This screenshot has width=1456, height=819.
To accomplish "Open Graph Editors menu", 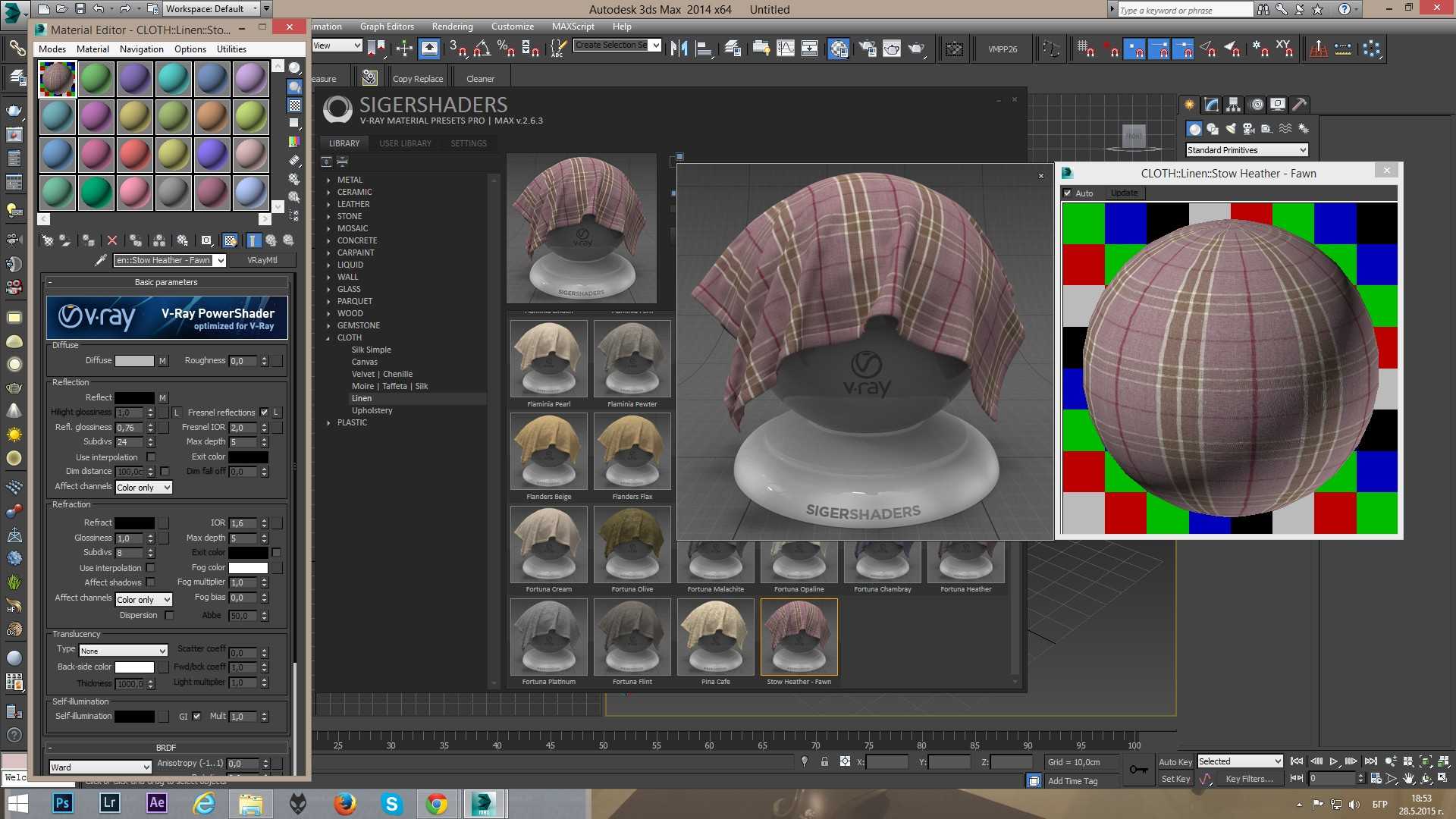I will click(387, 27).
